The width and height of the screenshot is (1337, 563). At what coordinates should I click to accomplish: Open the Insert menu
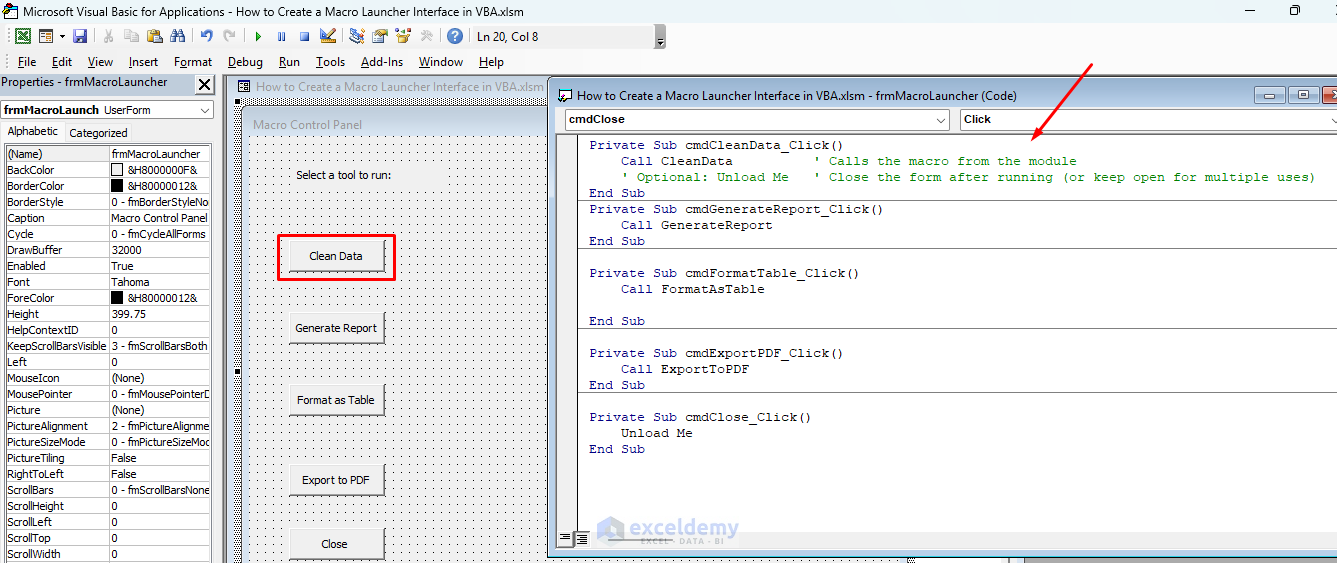[x=143, y=62]
